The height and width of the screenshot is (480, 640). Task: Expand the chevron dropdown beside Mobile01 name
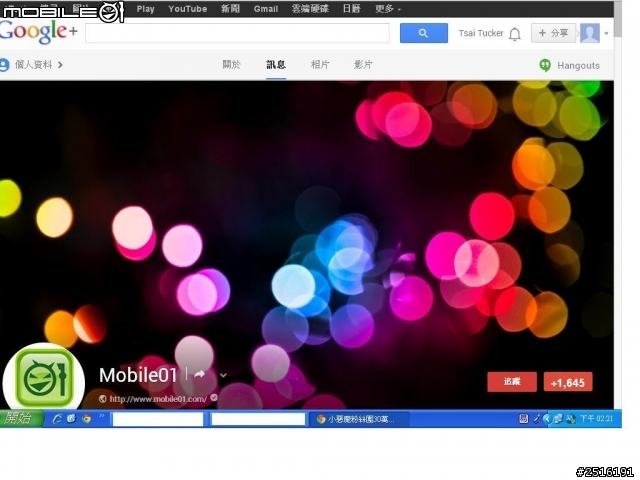223,375
